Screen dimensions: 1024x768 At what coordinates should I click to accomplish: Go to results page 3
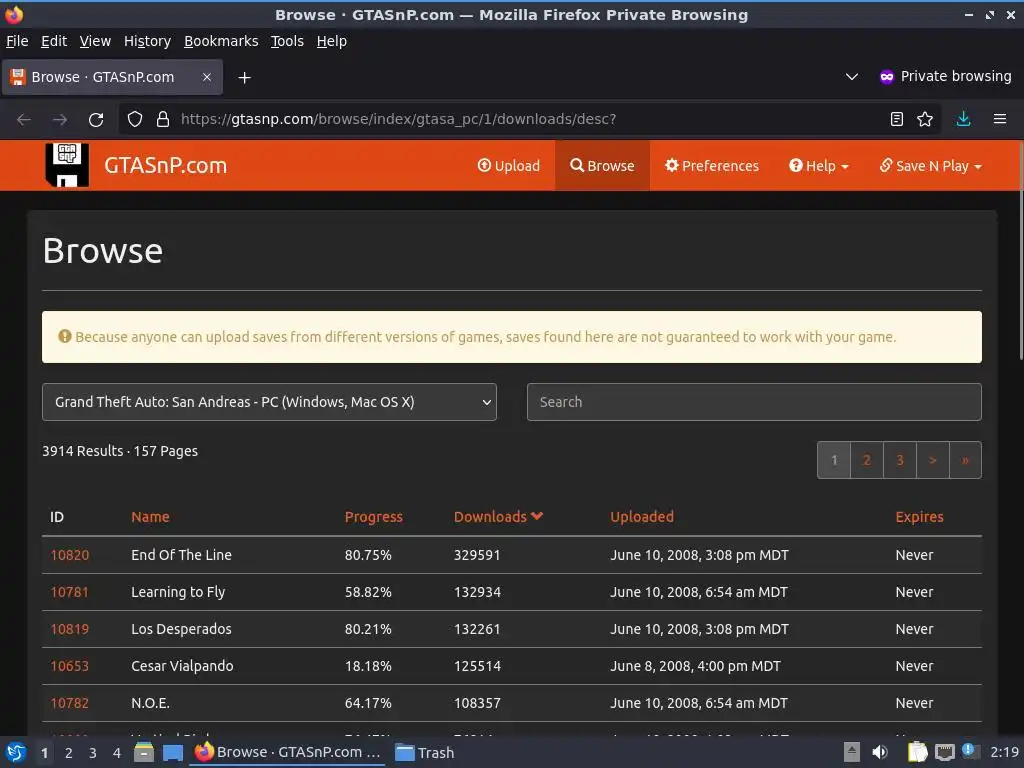pyautogui.click(x=900, y=460)
